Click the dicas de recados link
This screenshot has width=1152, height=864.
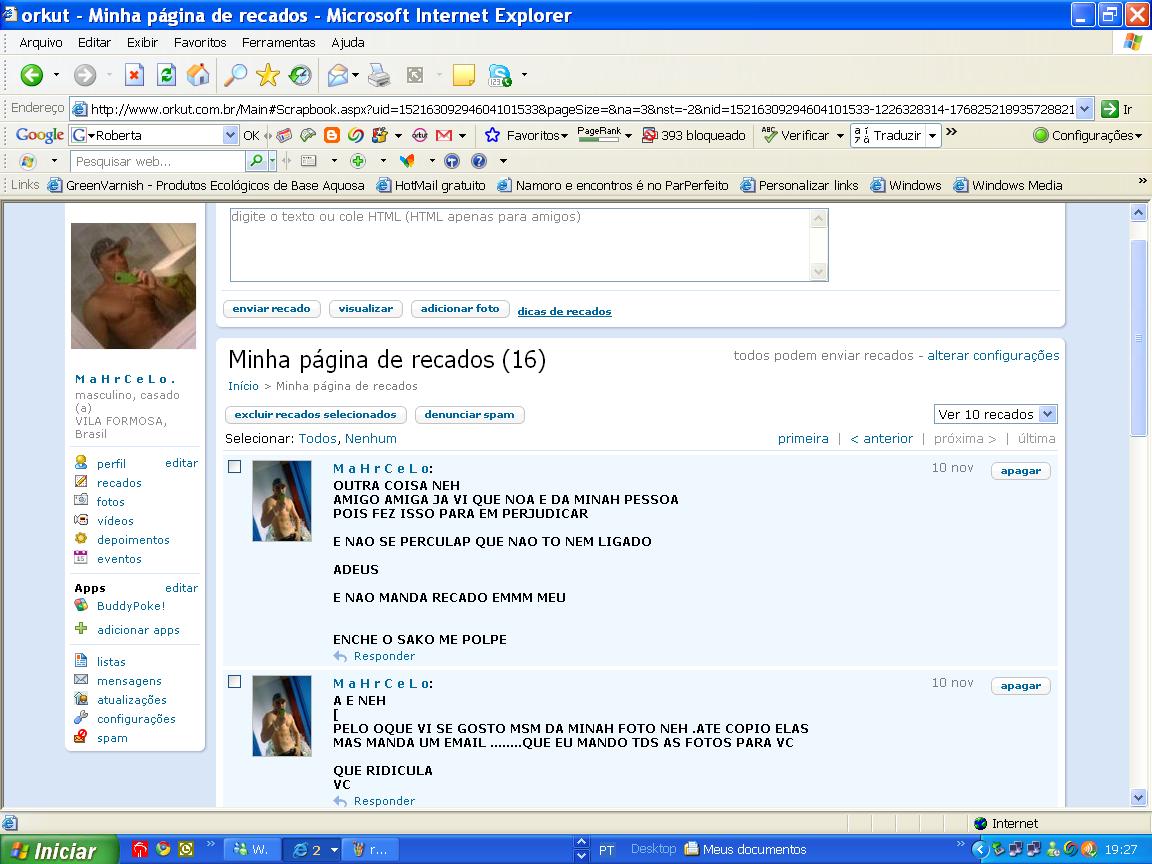point(564,312)
